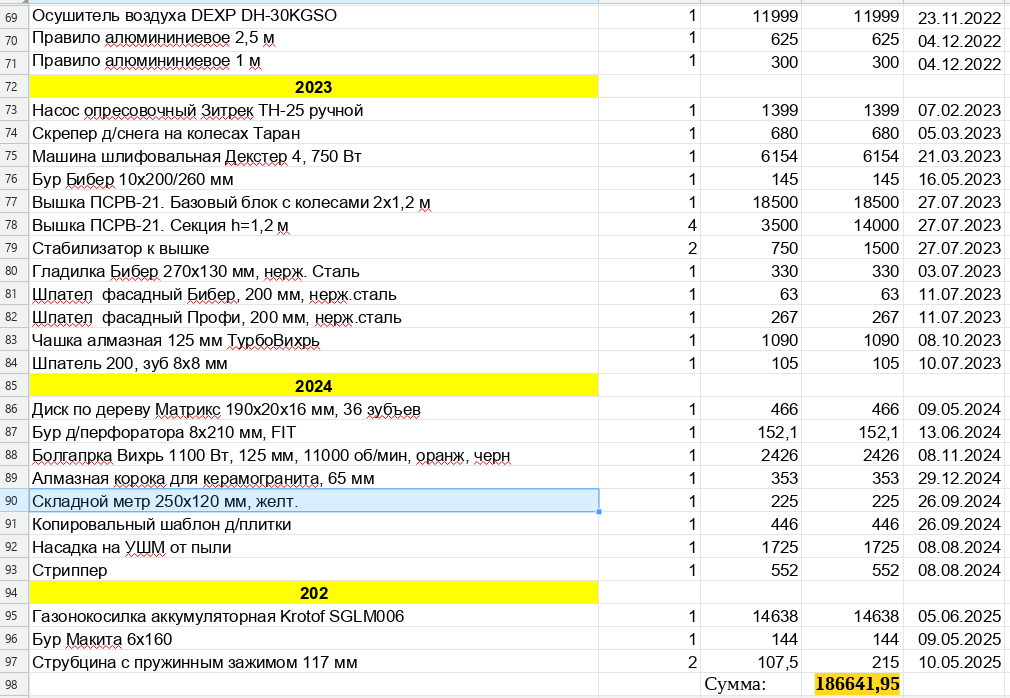Select the total cell 186641,95
Viewport: 1010px width, 698px height.
[852, 684]
